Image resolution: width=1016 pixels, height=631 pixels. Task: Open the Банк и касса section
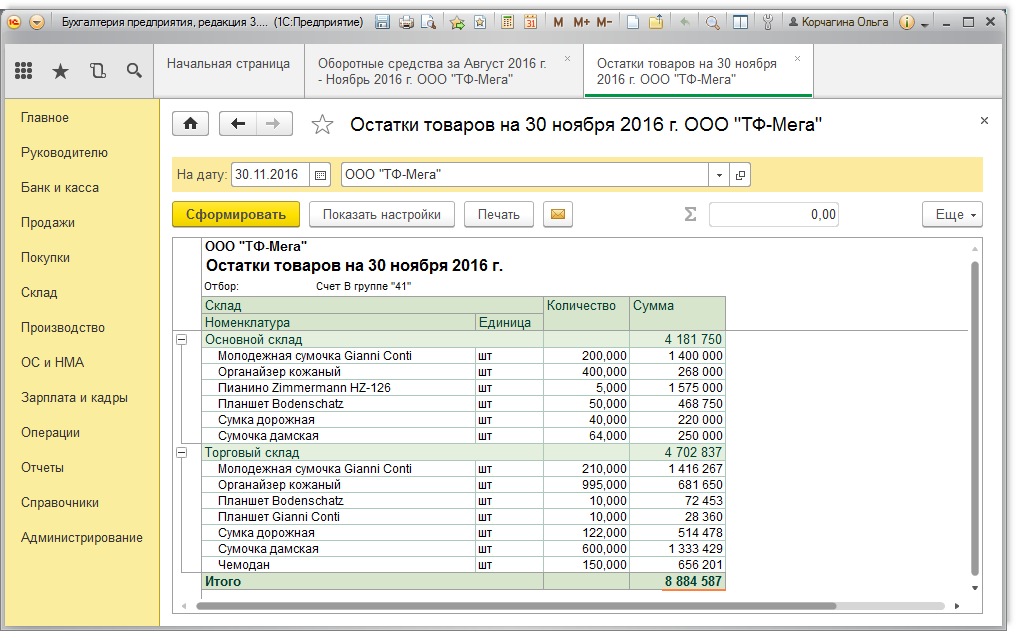(x=60, y=188)
